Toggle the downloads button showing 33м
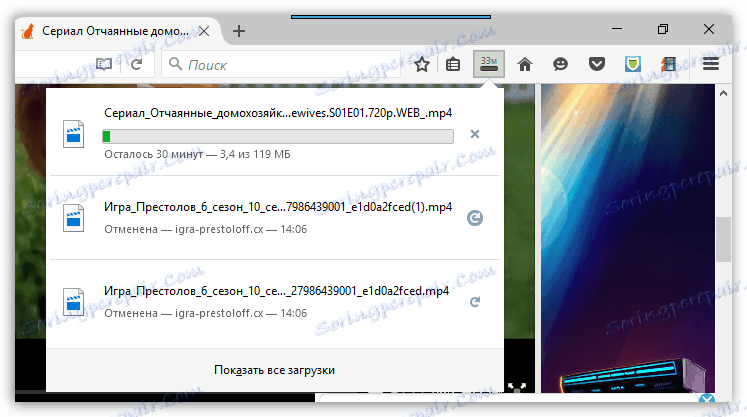Screen dimensions: 747x417 [489, 64]
